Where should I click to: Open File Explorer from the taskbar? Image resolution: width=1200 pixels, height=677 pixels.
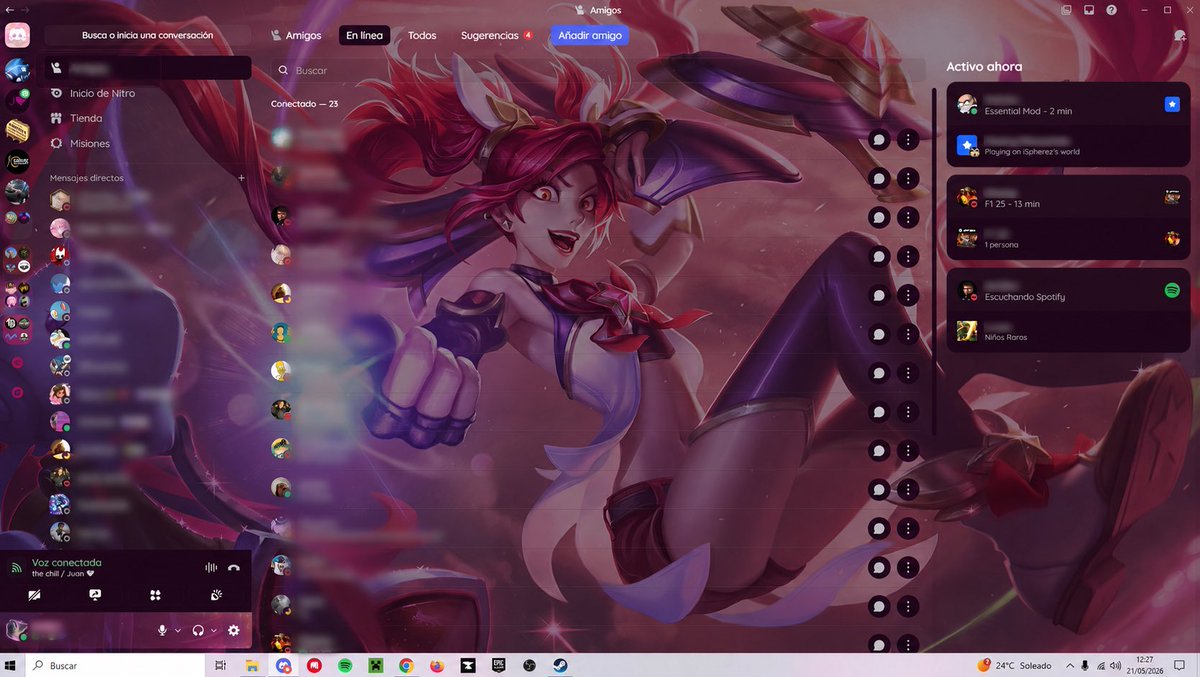[252, 665]
